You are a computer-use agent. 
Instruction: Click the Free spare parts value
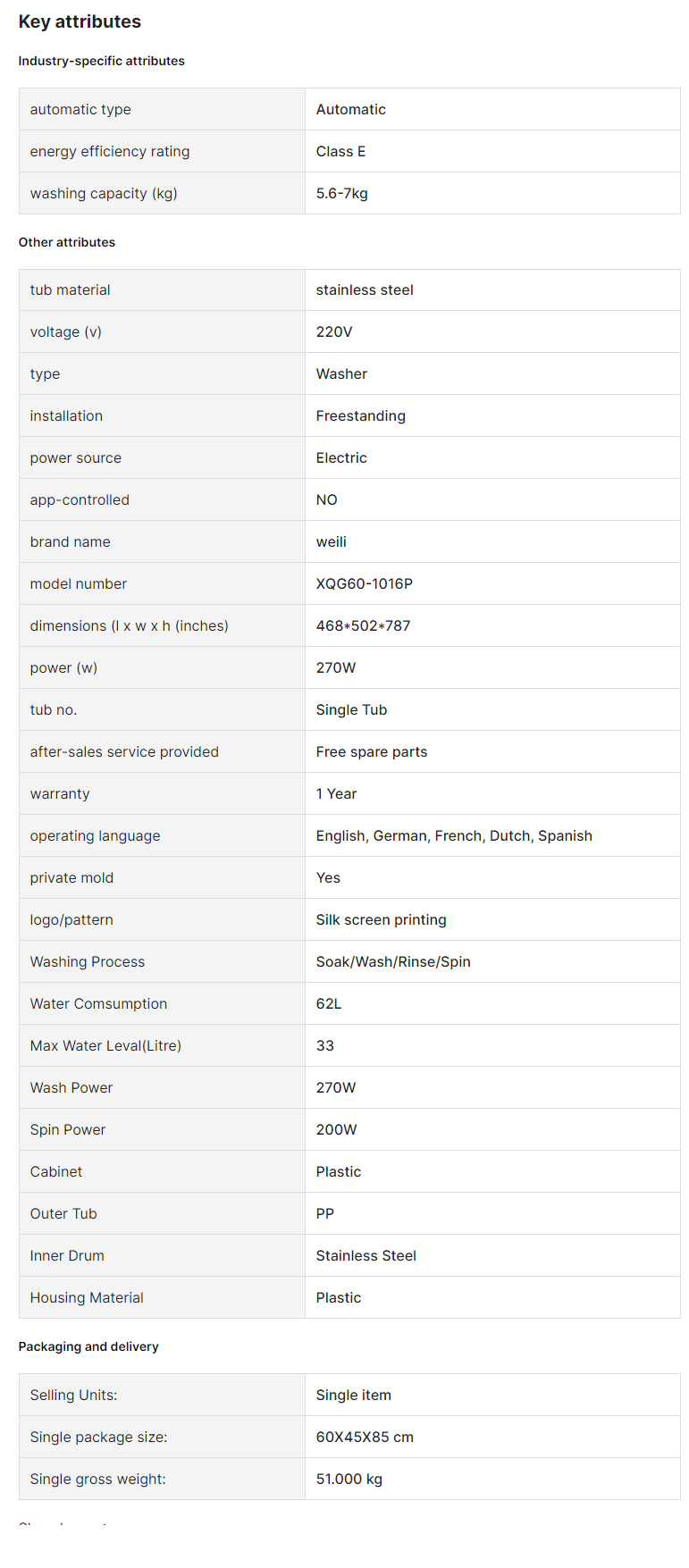click(x=372, y=751)
